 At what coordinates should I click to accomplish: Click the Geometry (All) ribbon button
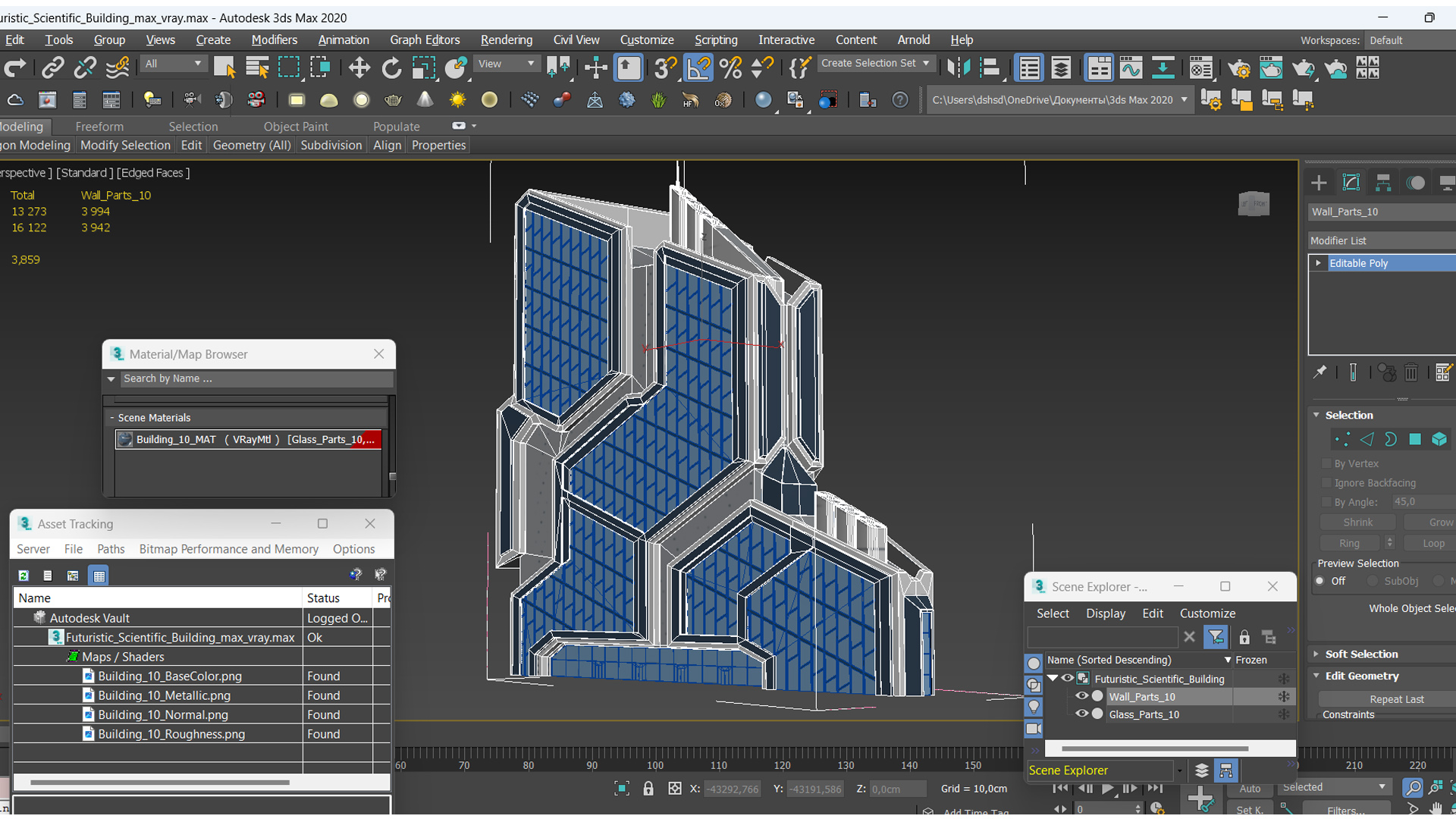(252, 145)
